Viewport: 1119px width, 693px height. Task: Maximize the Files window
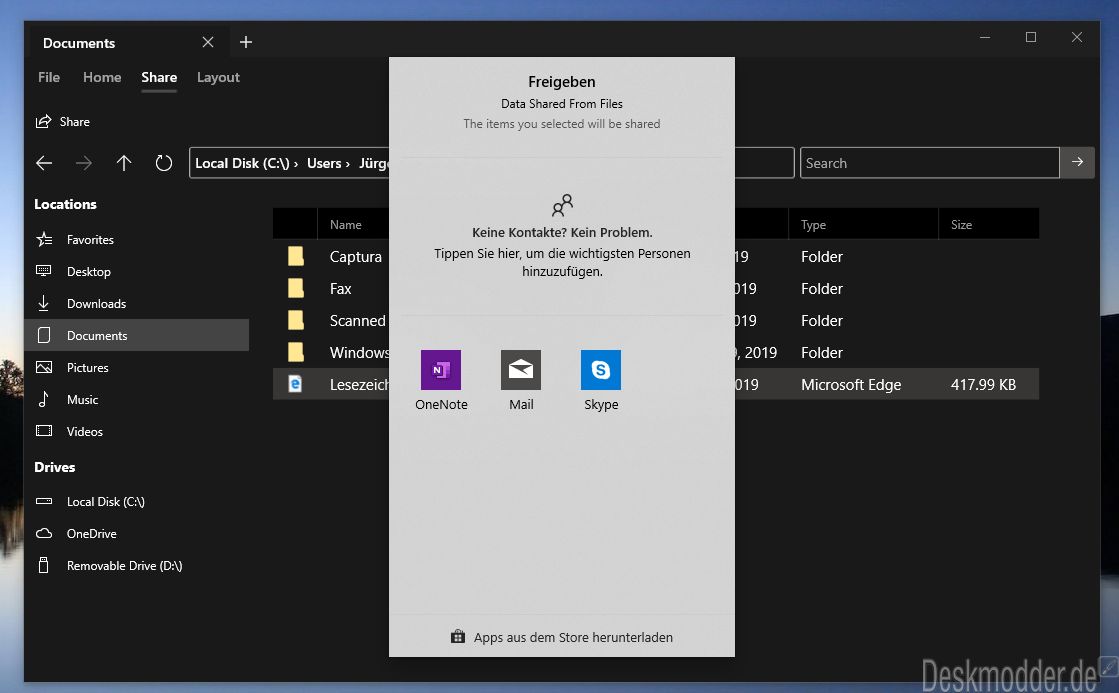tap(1031, 37)
